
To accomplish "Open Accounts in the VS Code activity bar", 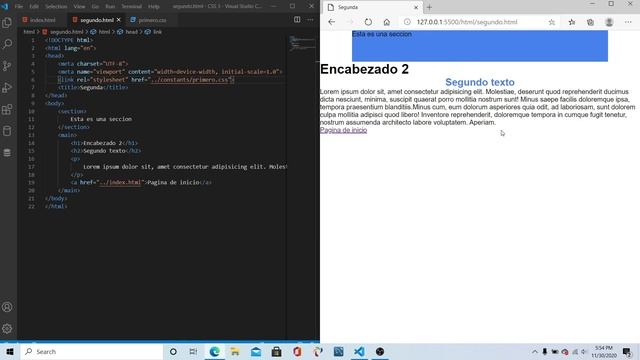I will pos(7,307).
